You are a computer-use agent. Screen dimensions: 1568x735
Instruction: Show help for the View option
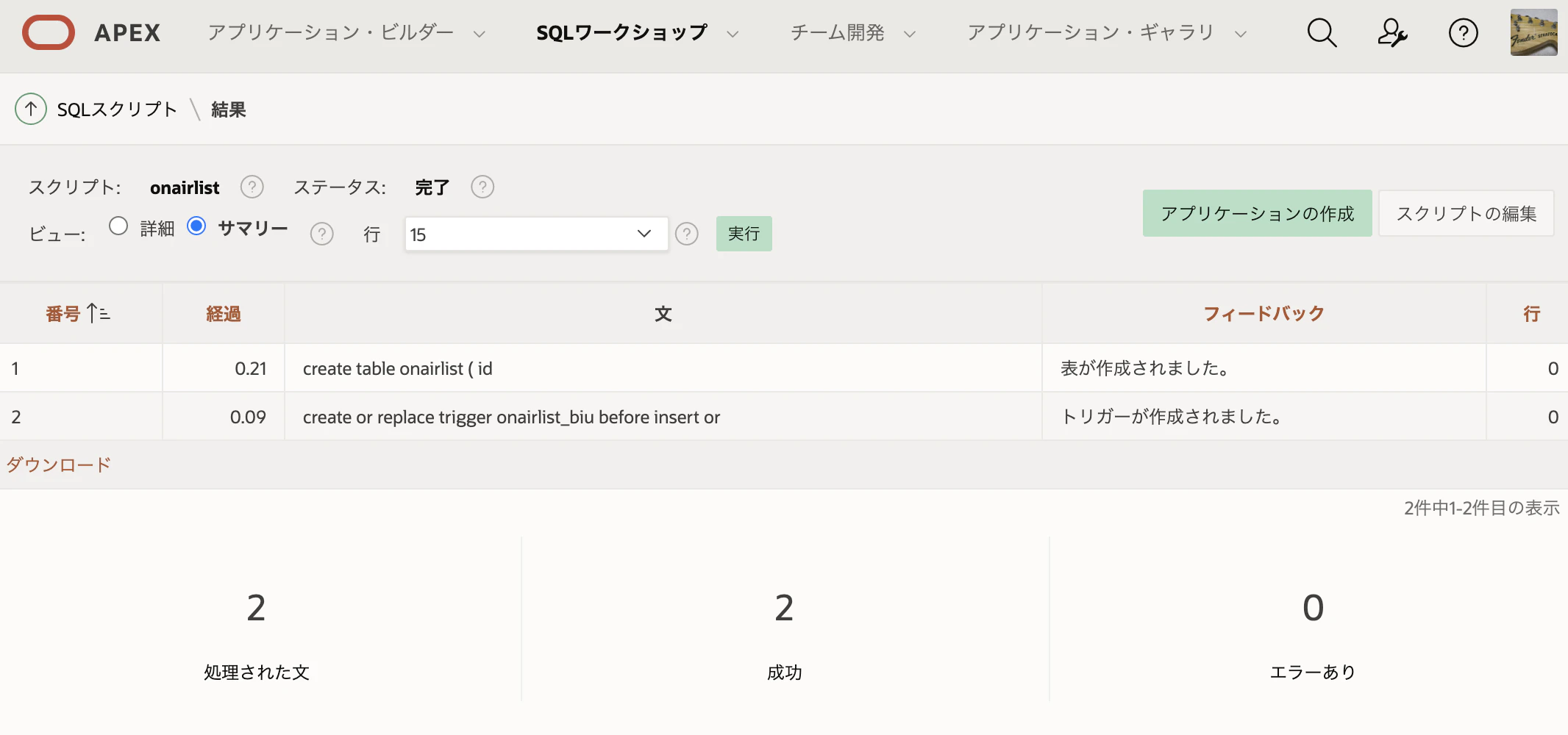coord(321,234)
